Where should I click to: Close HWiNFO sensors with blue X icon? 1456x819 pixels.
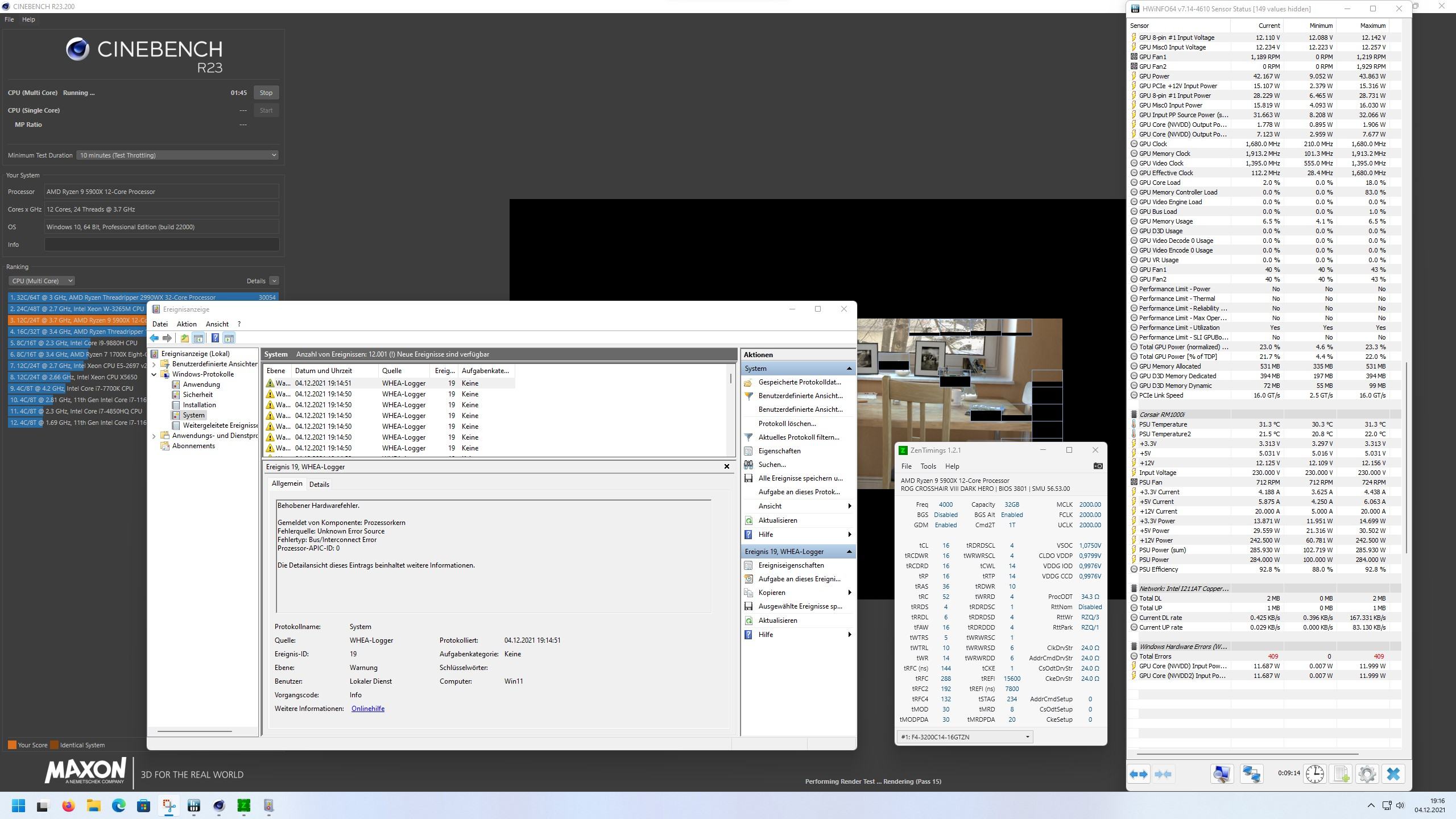click(1393, 773)
